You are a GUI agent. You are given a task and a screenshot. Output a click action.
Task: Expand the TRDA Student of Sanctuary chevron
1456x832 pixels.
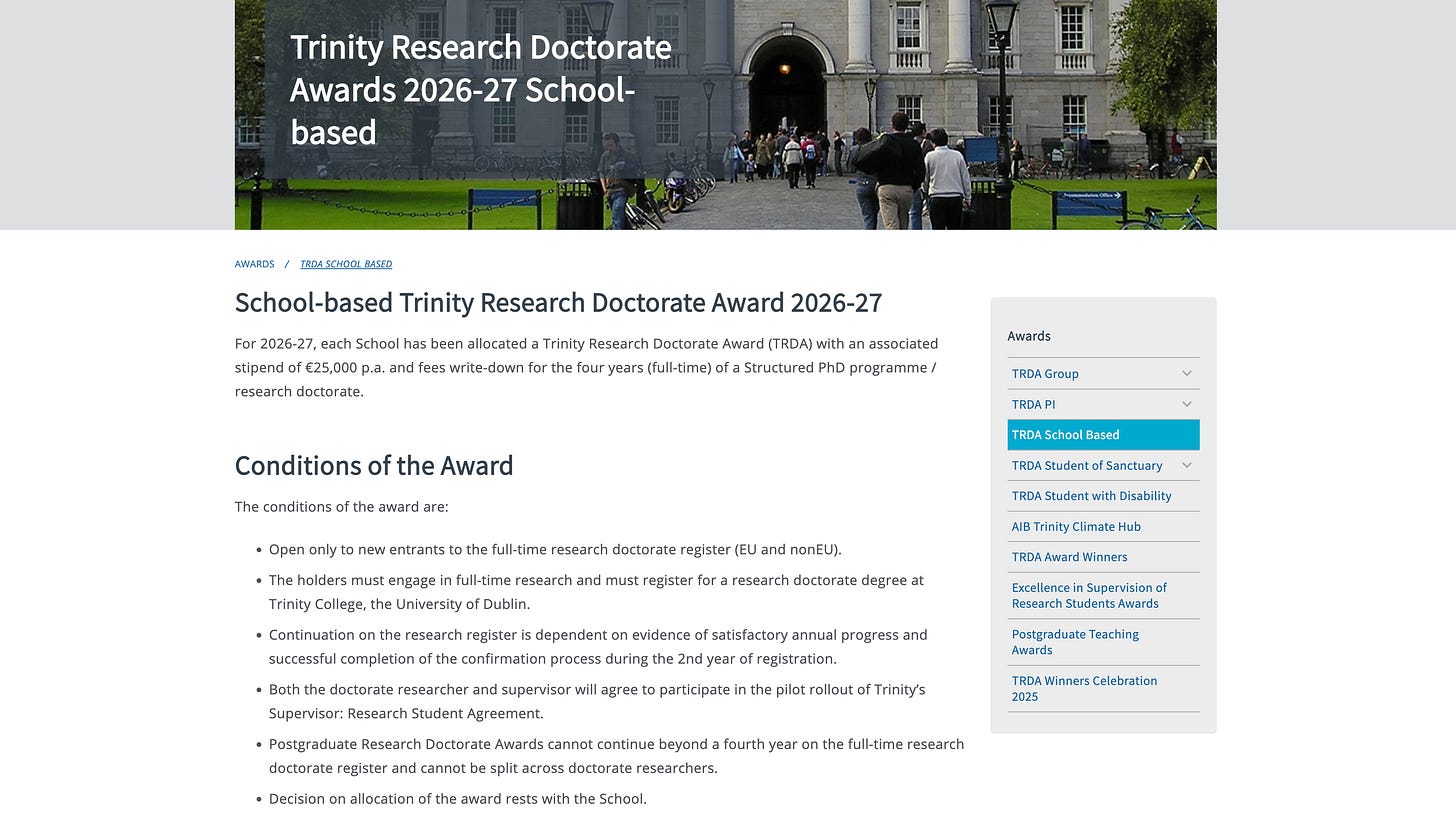(1187, 465)
